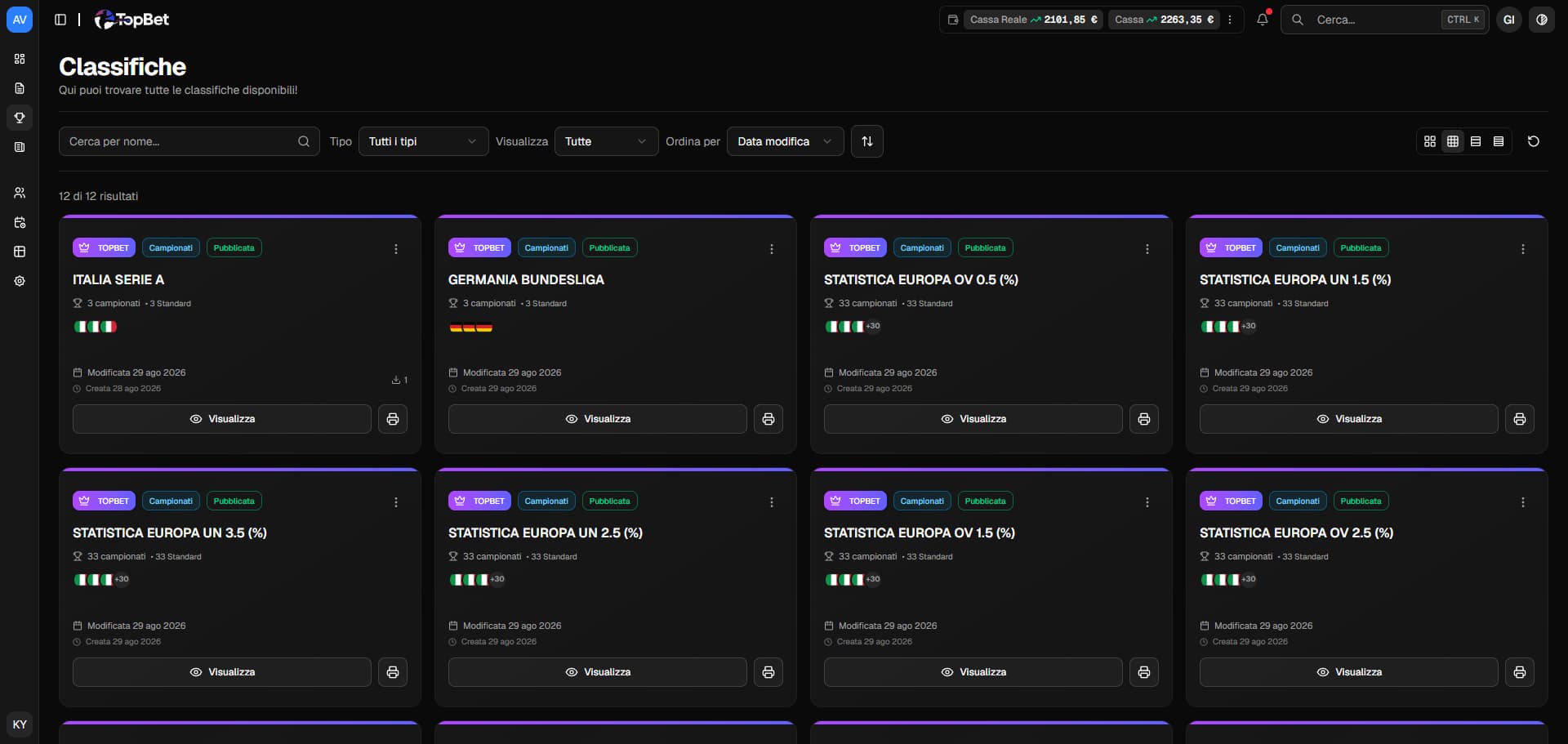Select the trophy Classifiche icon in the sidebar

(x=20, y=118)
